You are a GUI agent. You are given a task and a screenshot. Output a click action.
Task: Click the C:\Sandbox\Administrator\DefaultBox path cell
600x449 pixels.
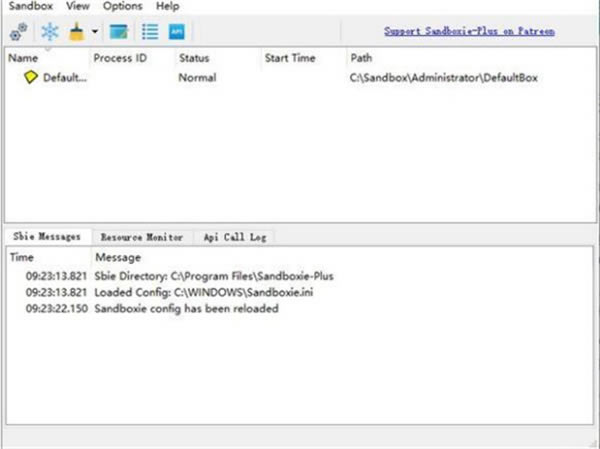coord(444,78)
